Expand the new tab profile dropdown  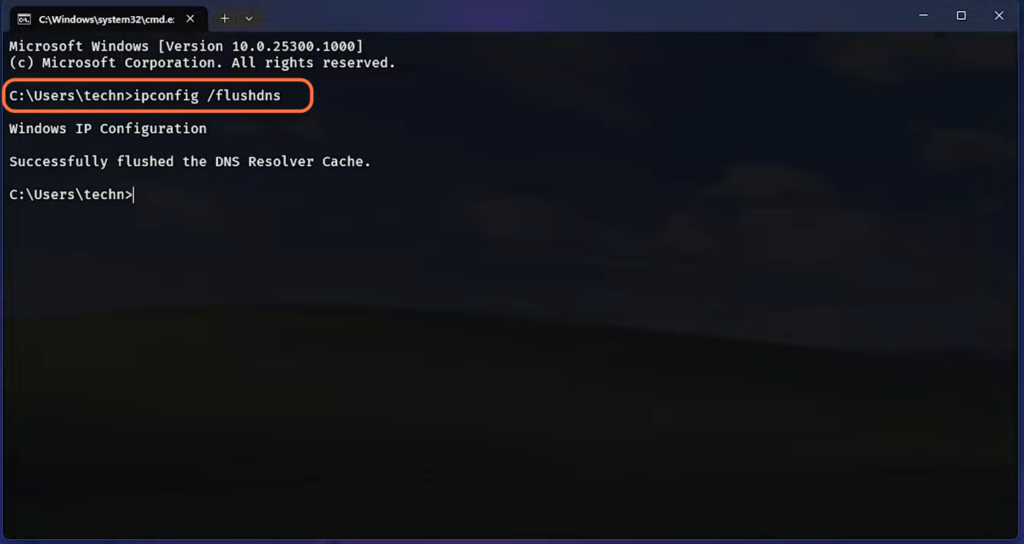click(249, 19)
